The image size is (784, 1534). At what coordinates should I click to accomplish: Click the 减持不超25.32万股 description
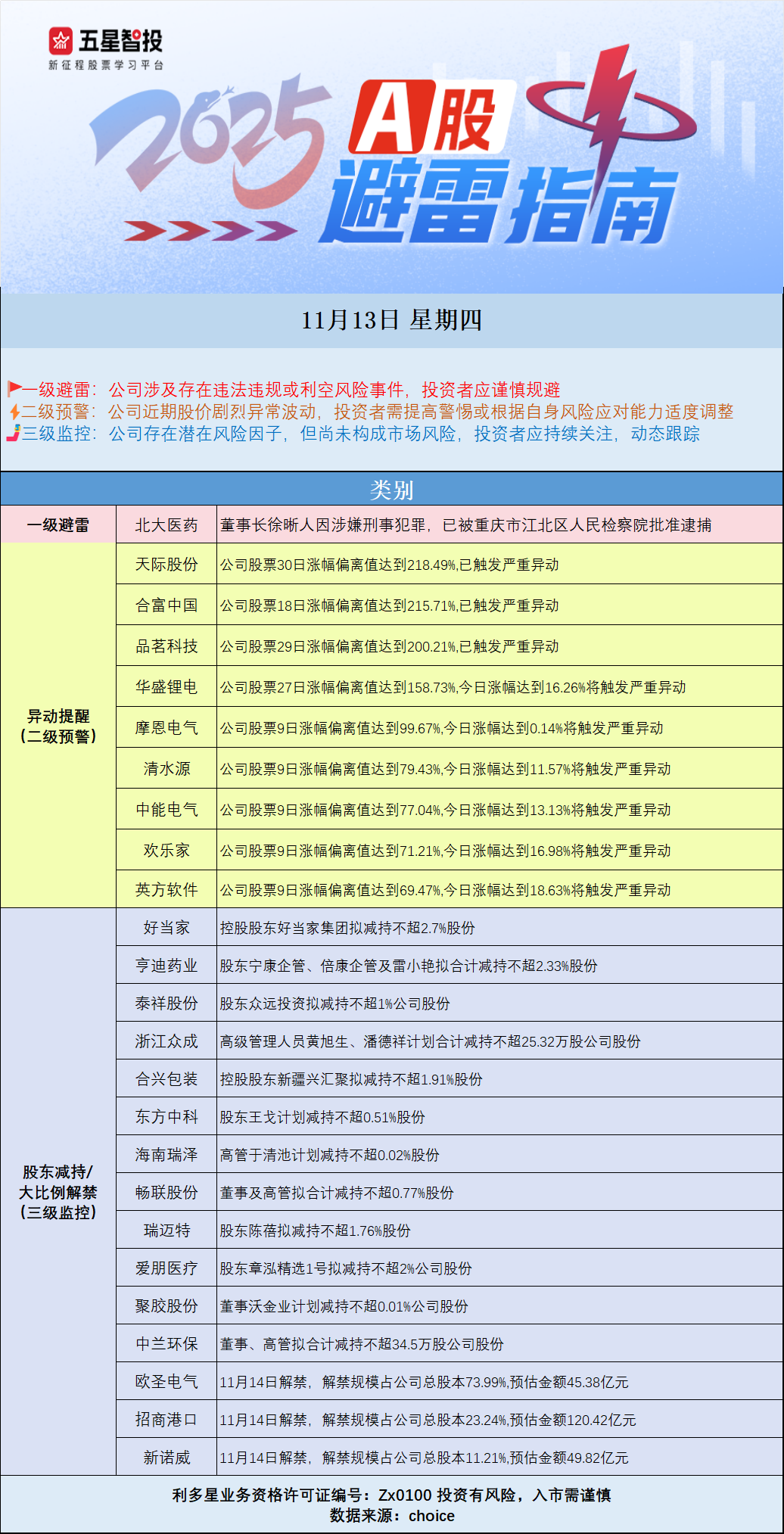[x=430, y=1041]
